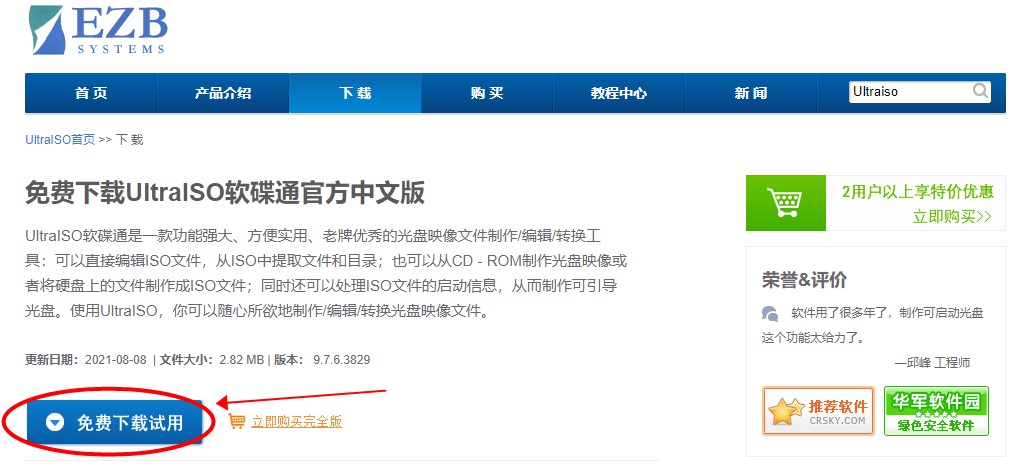Click the 文件大小 2.82 MB text

[x=212, y=359]
